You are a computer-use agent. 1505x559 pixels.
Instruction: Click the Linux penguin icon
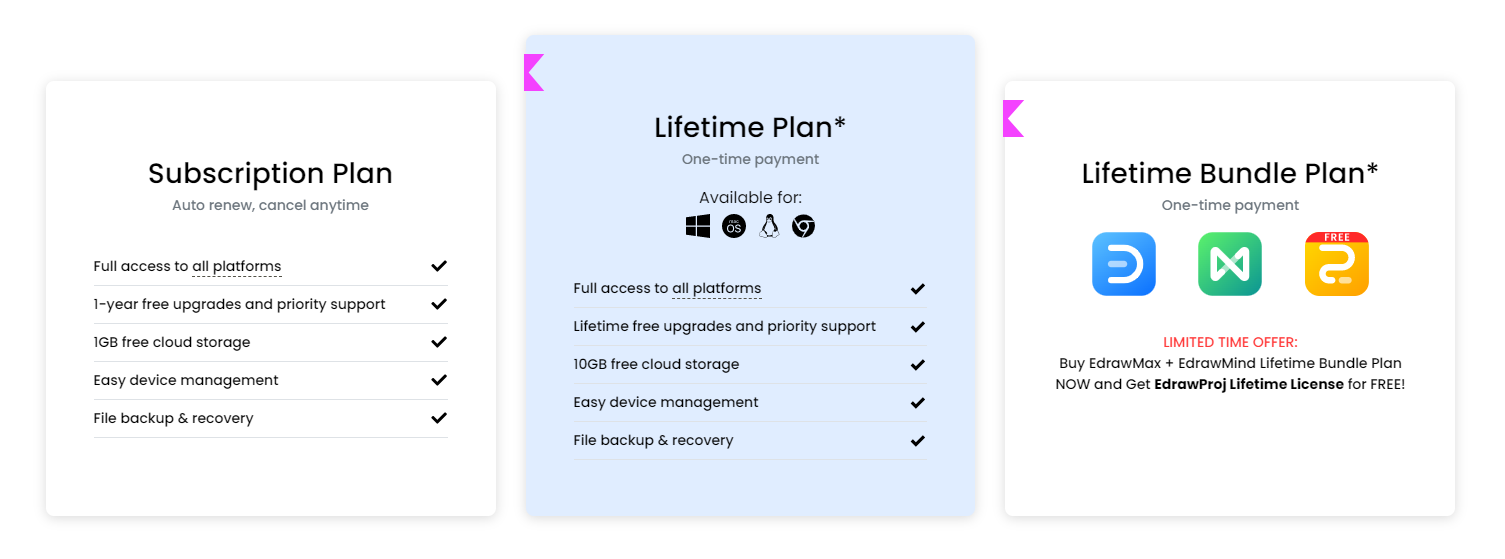769,226
